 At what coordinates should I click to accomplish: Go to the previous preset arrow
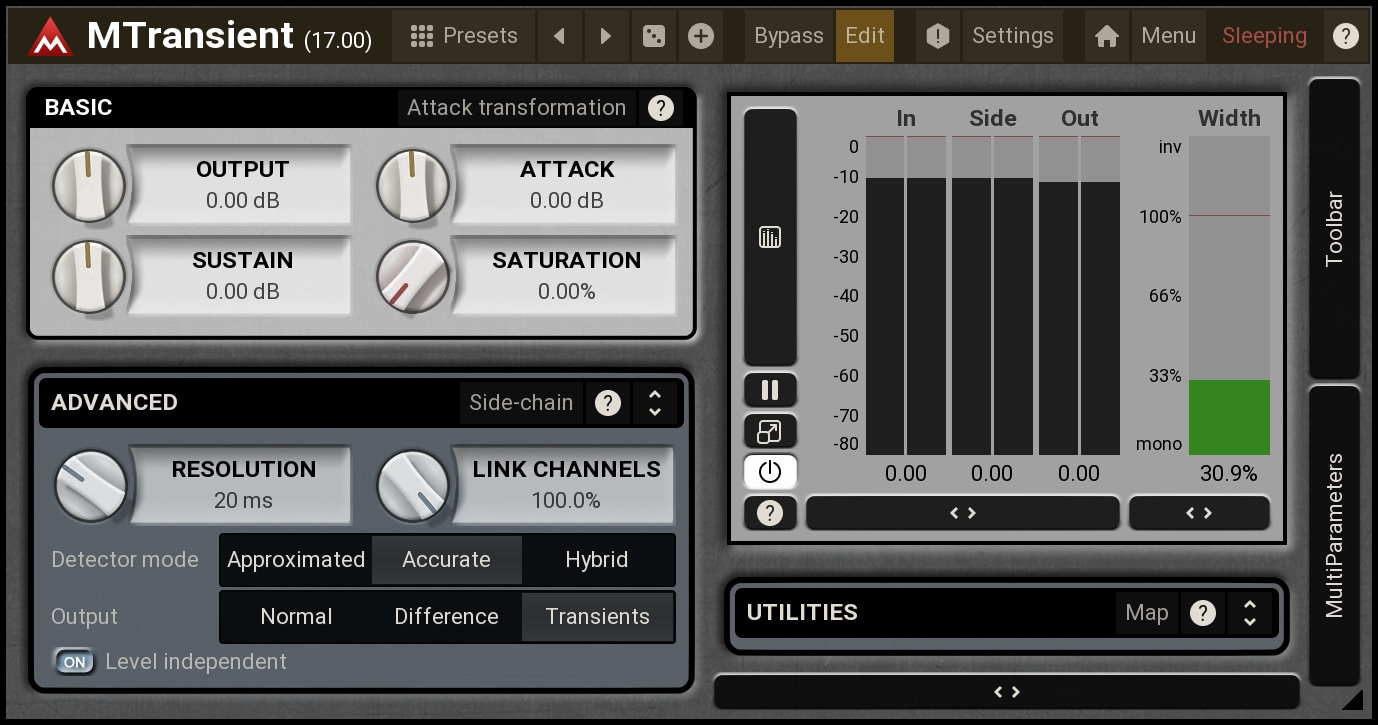[560, 36]
